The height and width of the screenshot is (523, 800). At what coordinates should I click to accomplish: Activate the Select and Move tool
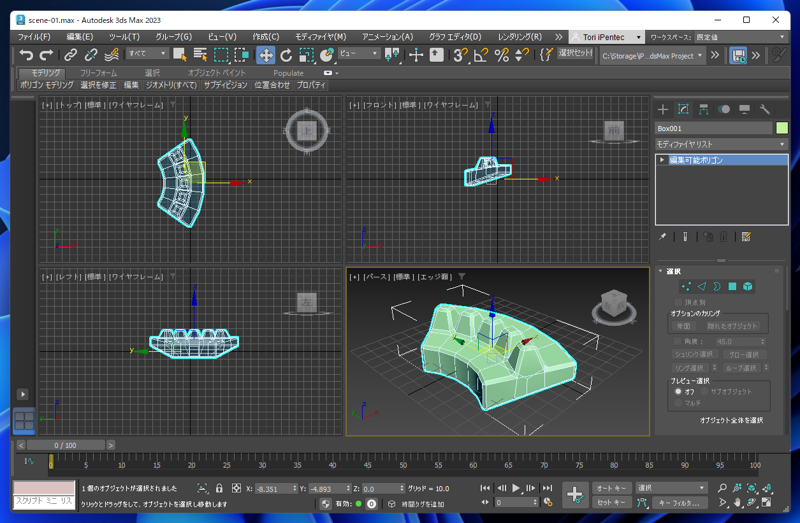click(x=265, y=55)
